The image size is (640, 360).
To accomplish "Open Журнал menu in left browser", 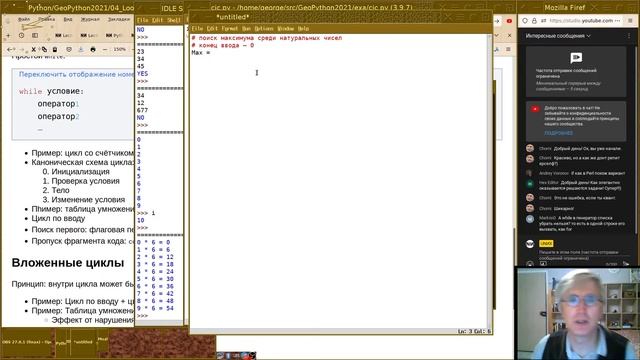I will 90,19.
